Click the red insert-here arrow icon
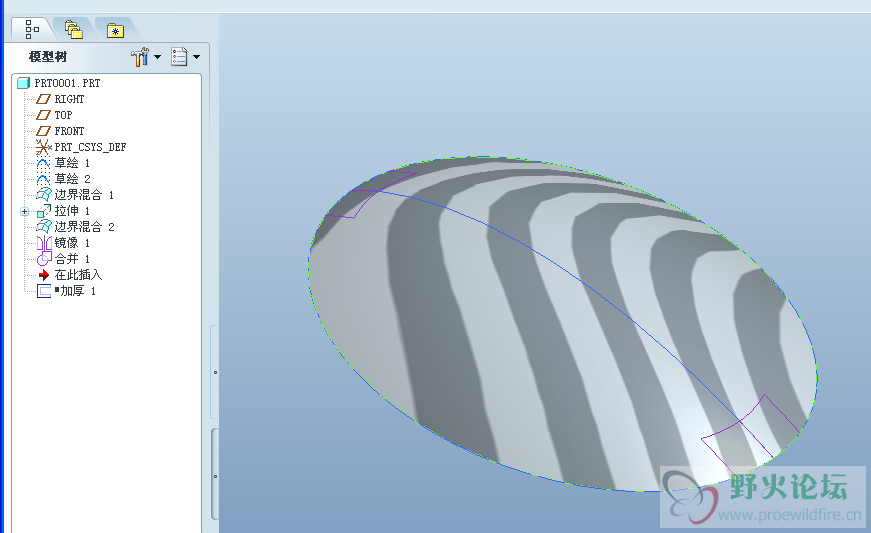Screen dimensions: 871x533 [44, 275]
